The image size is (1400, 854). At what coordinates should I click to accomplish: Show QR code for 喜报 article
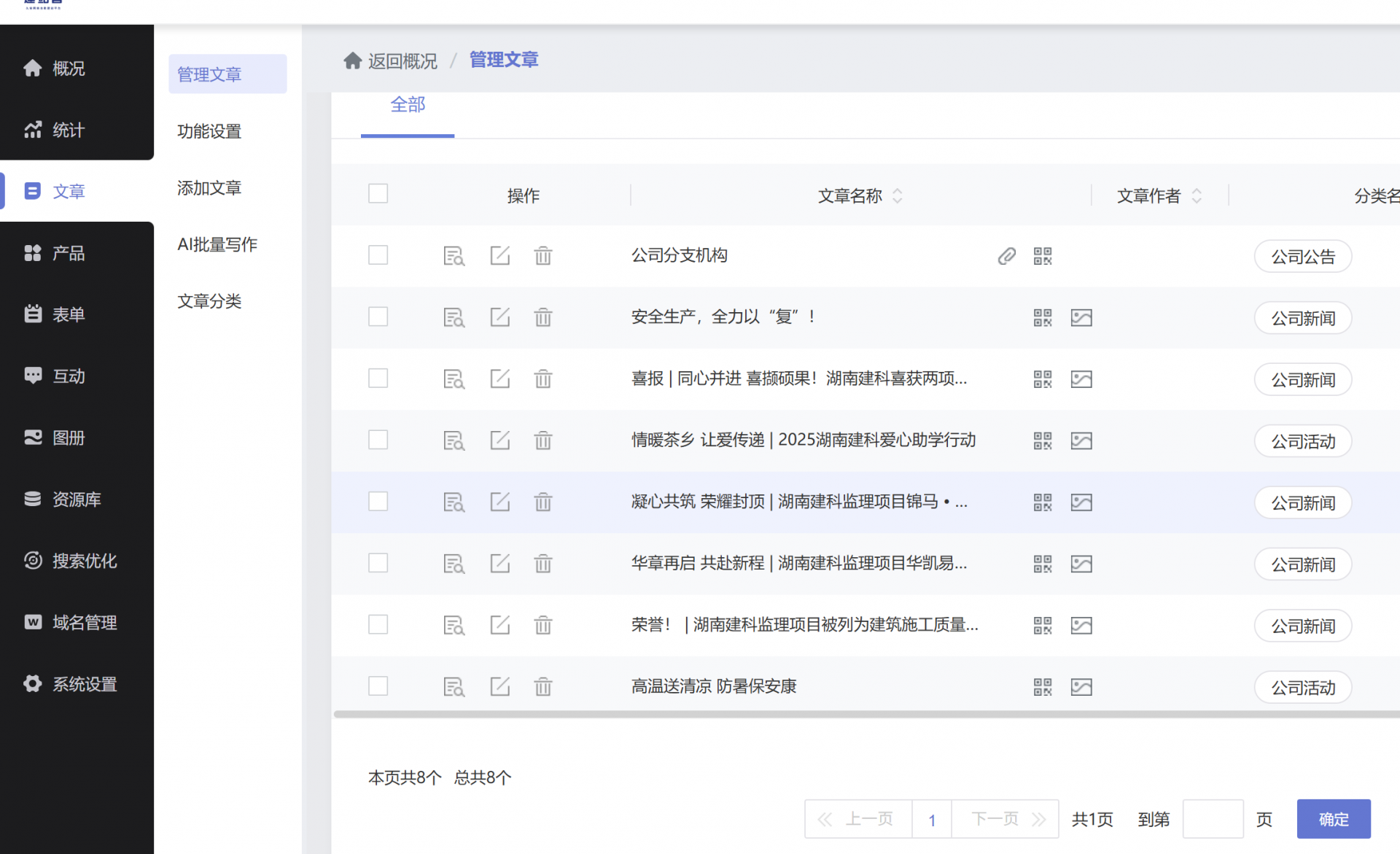point(1043,379)
